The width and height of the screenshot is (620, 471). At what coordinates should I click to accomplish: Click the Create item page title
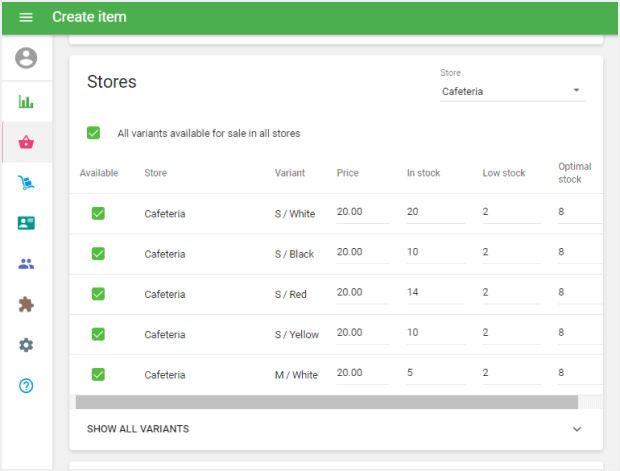coord(89,17)
